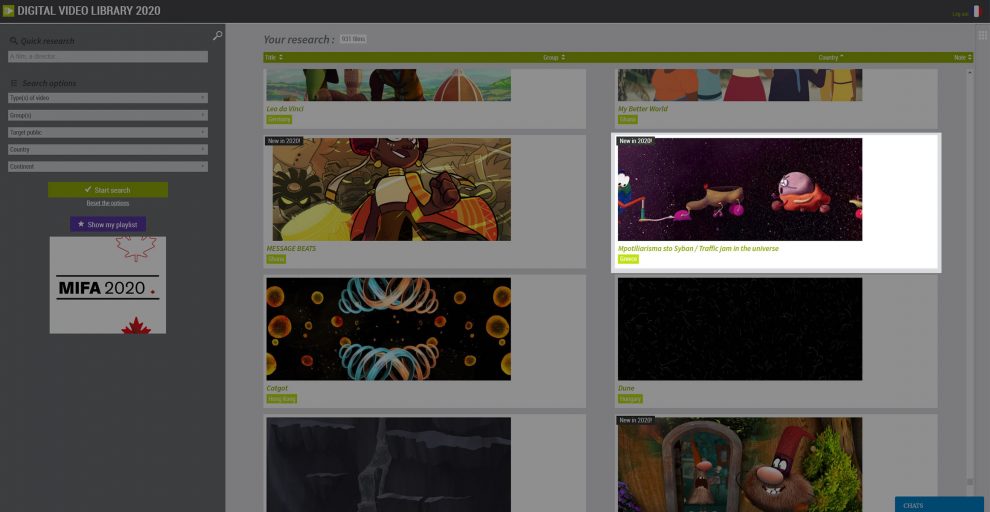Click the Log out link
Image resolution: width=990 pixels, height=512 pixels.
(x=960, y=13)
